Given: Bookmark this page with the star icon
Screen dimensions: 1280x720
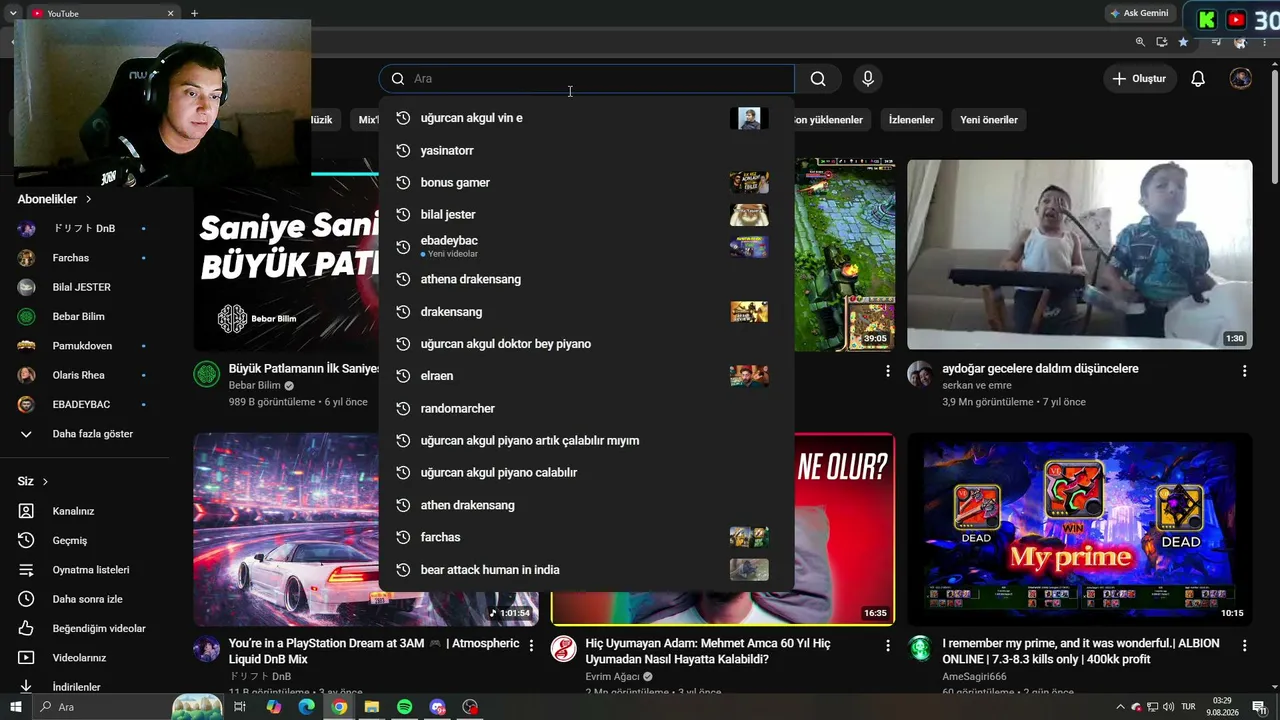Looking at the screenshot, I should click(1184, 42).
